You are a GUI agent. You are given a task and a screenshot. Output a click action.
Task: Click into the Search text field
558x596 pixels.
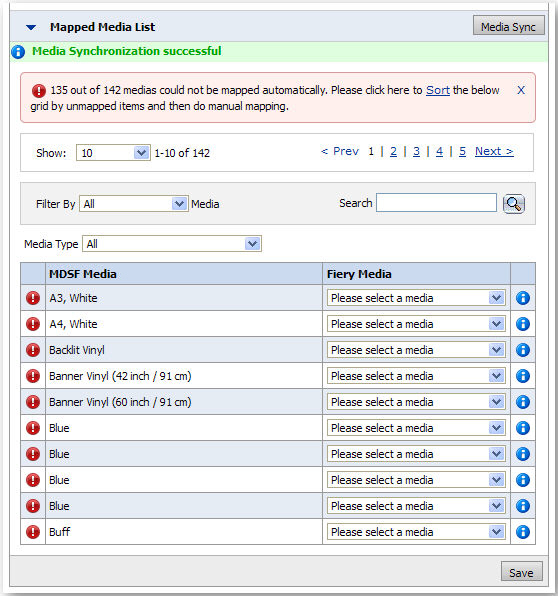tap(436, 203)
